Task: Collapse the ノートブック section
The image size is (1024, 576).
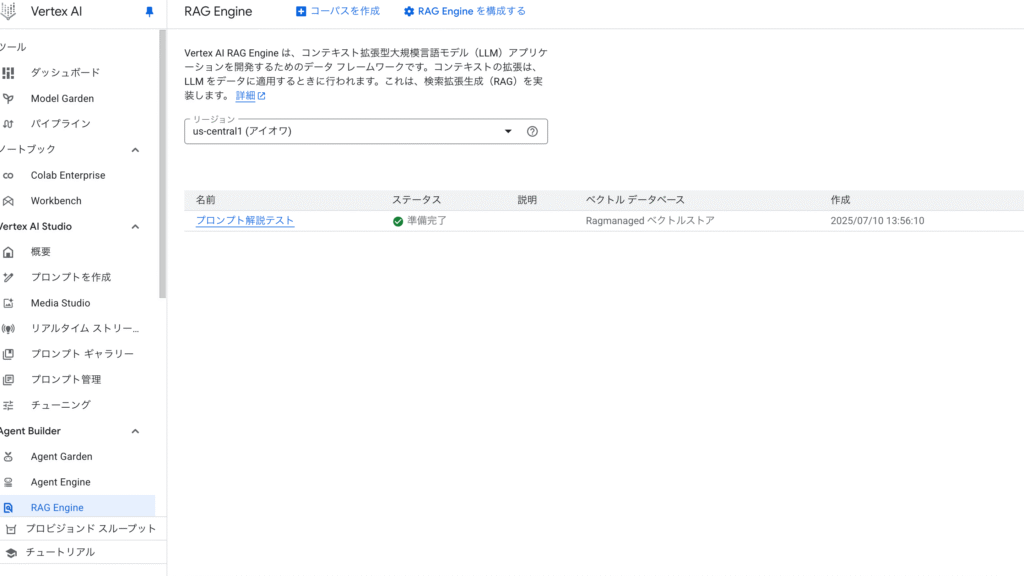Action: pos(135,150)
